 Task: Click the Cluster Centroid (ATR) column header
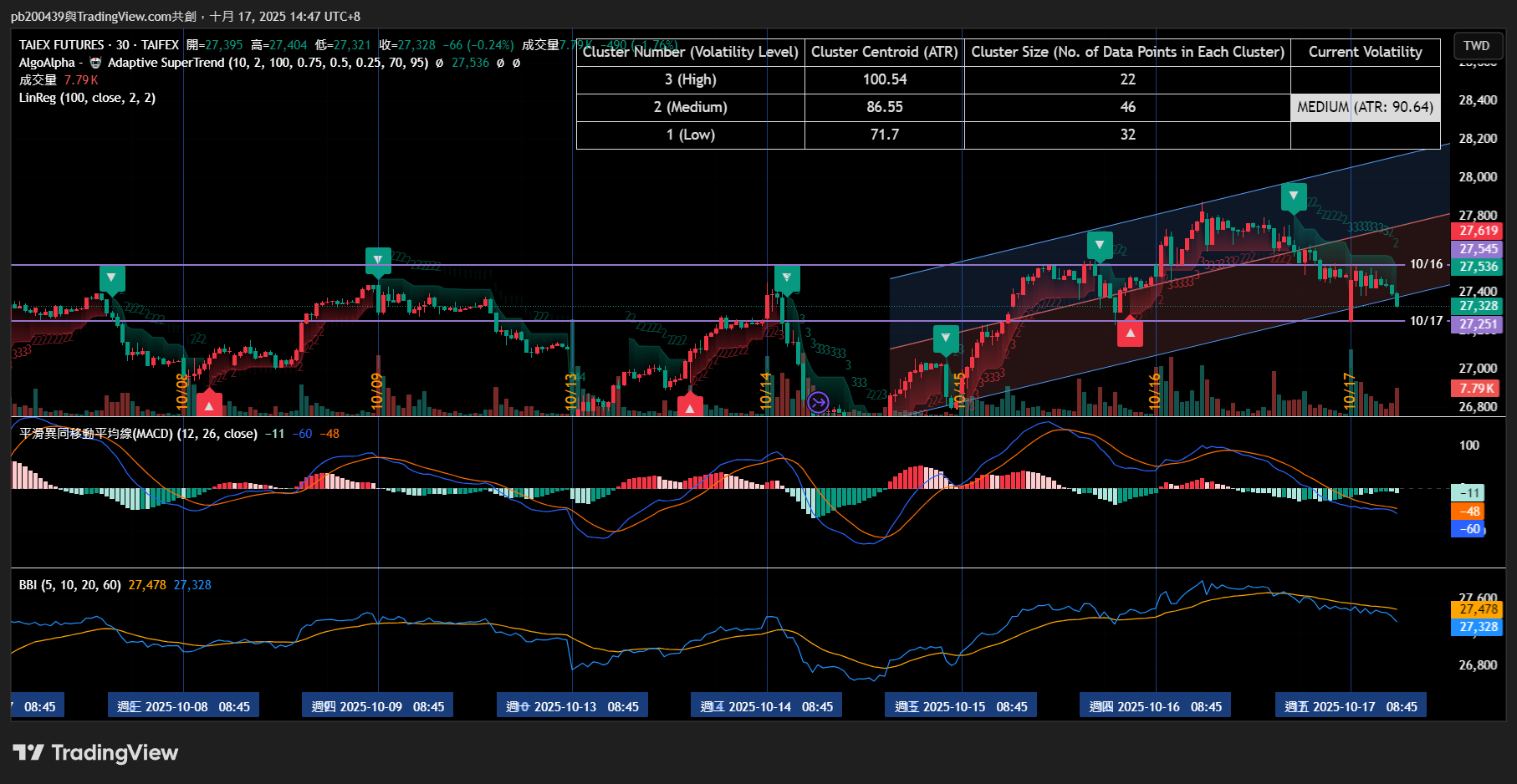click(x=885, y=52)
